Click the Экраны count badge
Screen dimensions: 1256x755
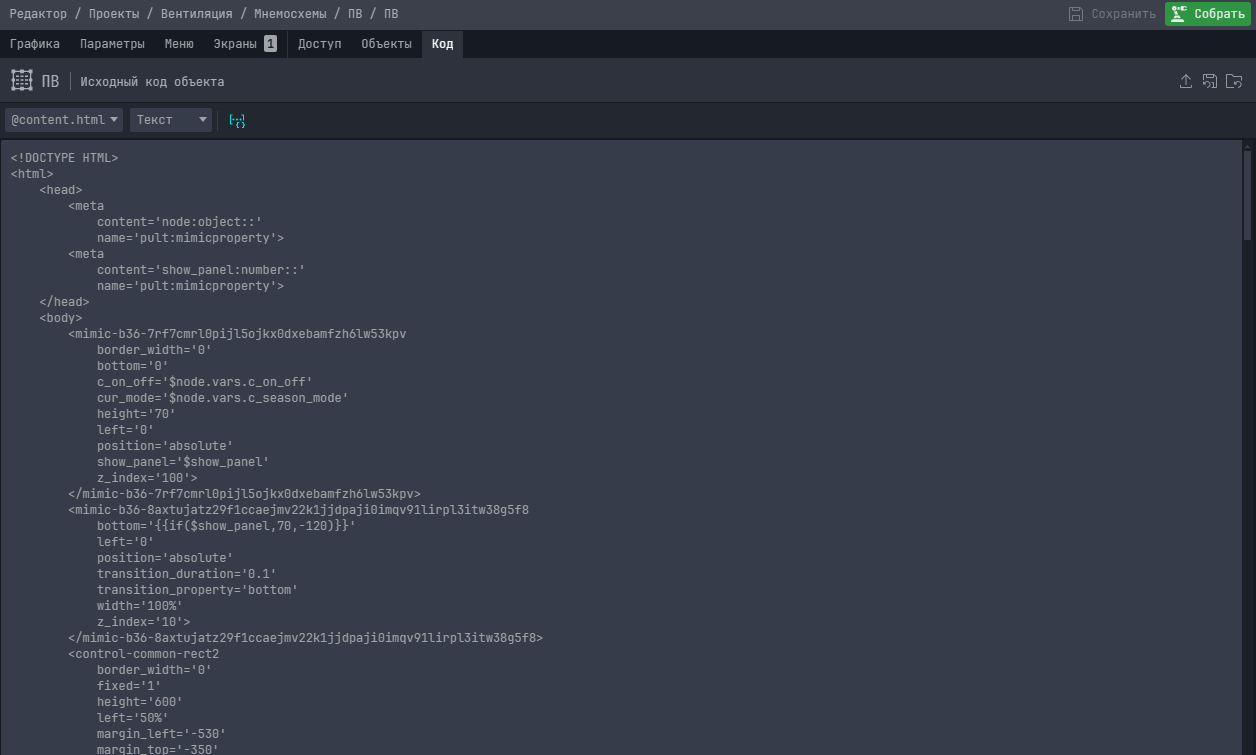point(270,44)
